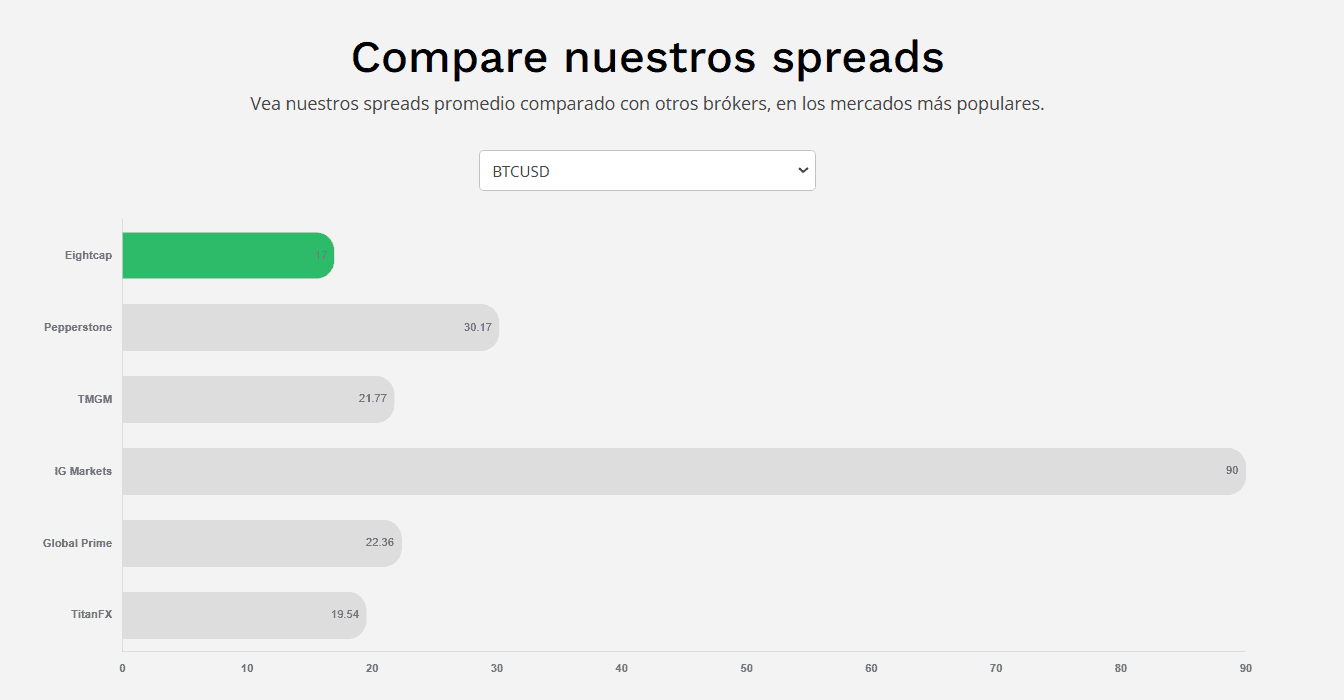
Task: Click the Pepperstone broker label
Action: [78, 328]
